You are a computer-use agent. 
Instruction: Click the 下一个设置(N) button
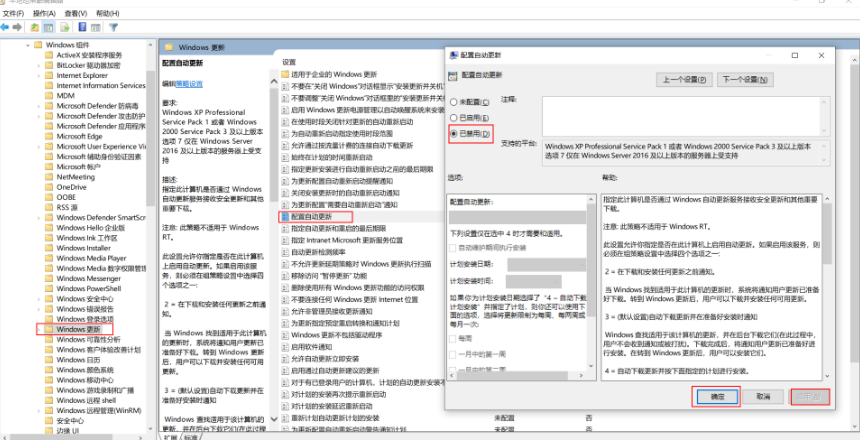point(745,80)
